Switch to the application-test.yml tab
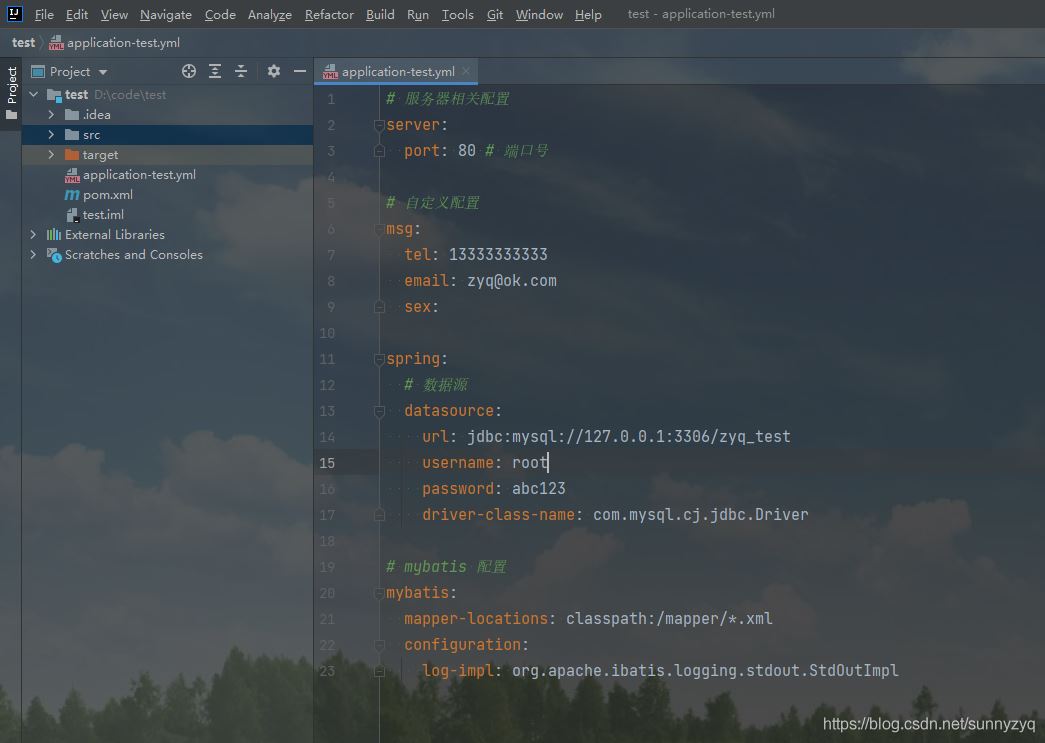1045x743 pixels. pos(397,72)
